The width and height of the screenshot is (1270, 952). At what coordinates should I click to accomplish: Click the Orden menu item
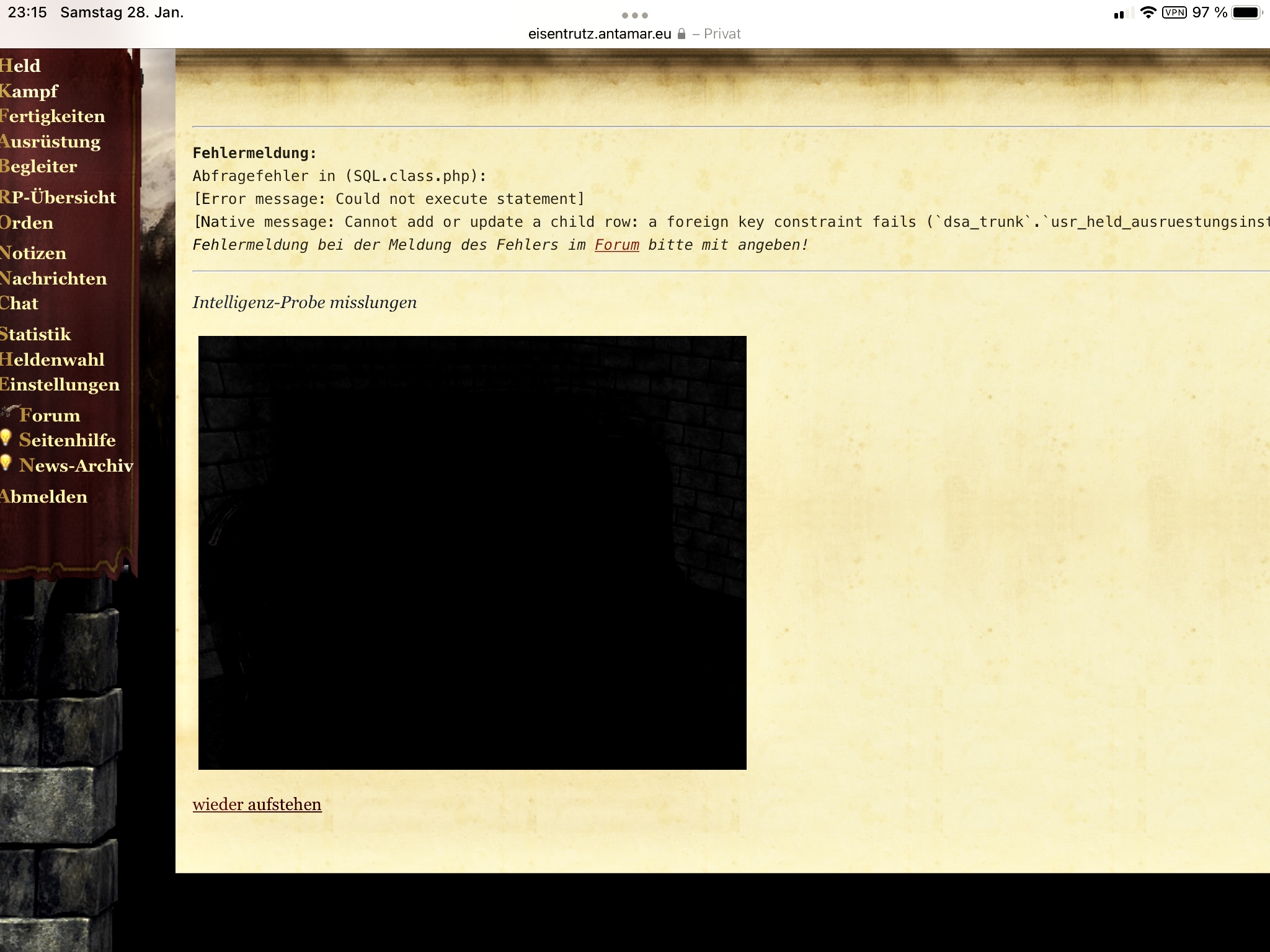tap(27, 223)
